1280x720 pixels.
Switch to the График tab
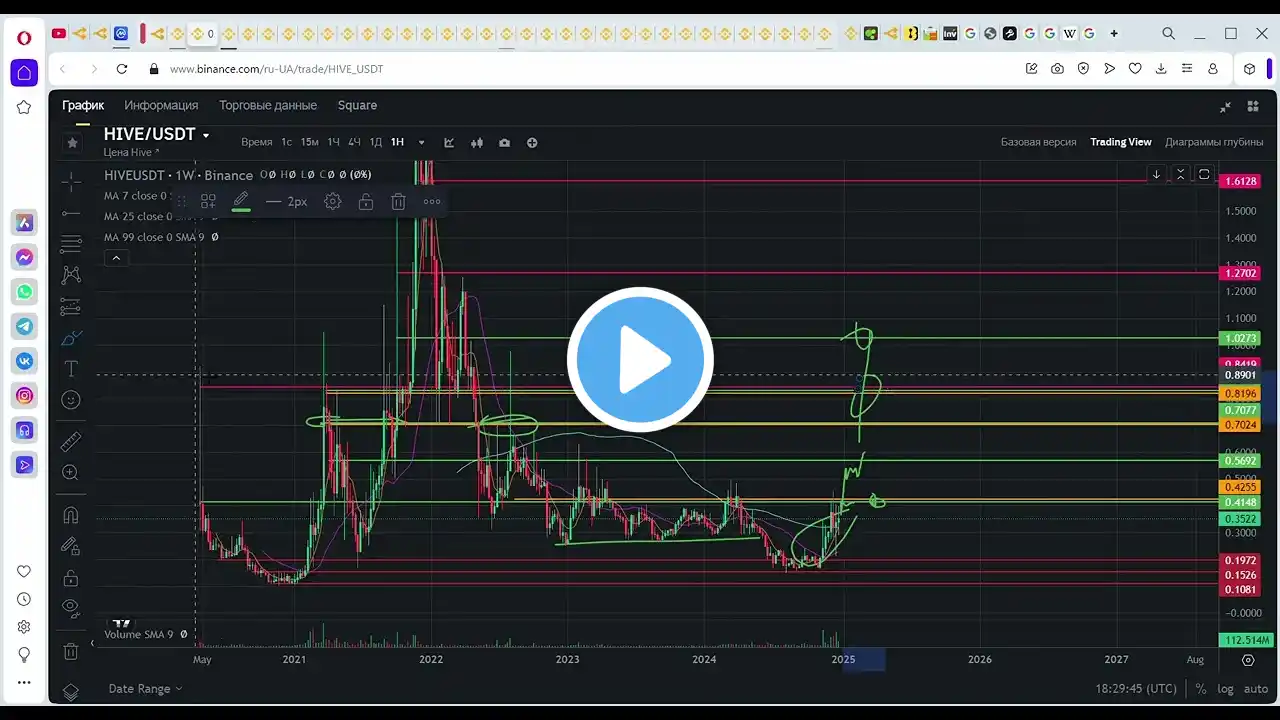(x=83, y=105)
